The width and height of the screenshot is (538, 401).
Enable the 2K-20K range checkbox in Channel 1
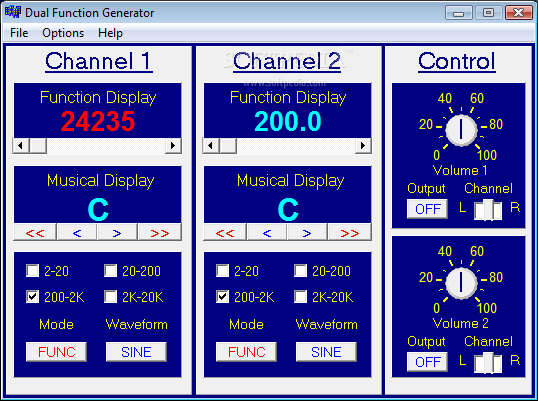[110, 296]
